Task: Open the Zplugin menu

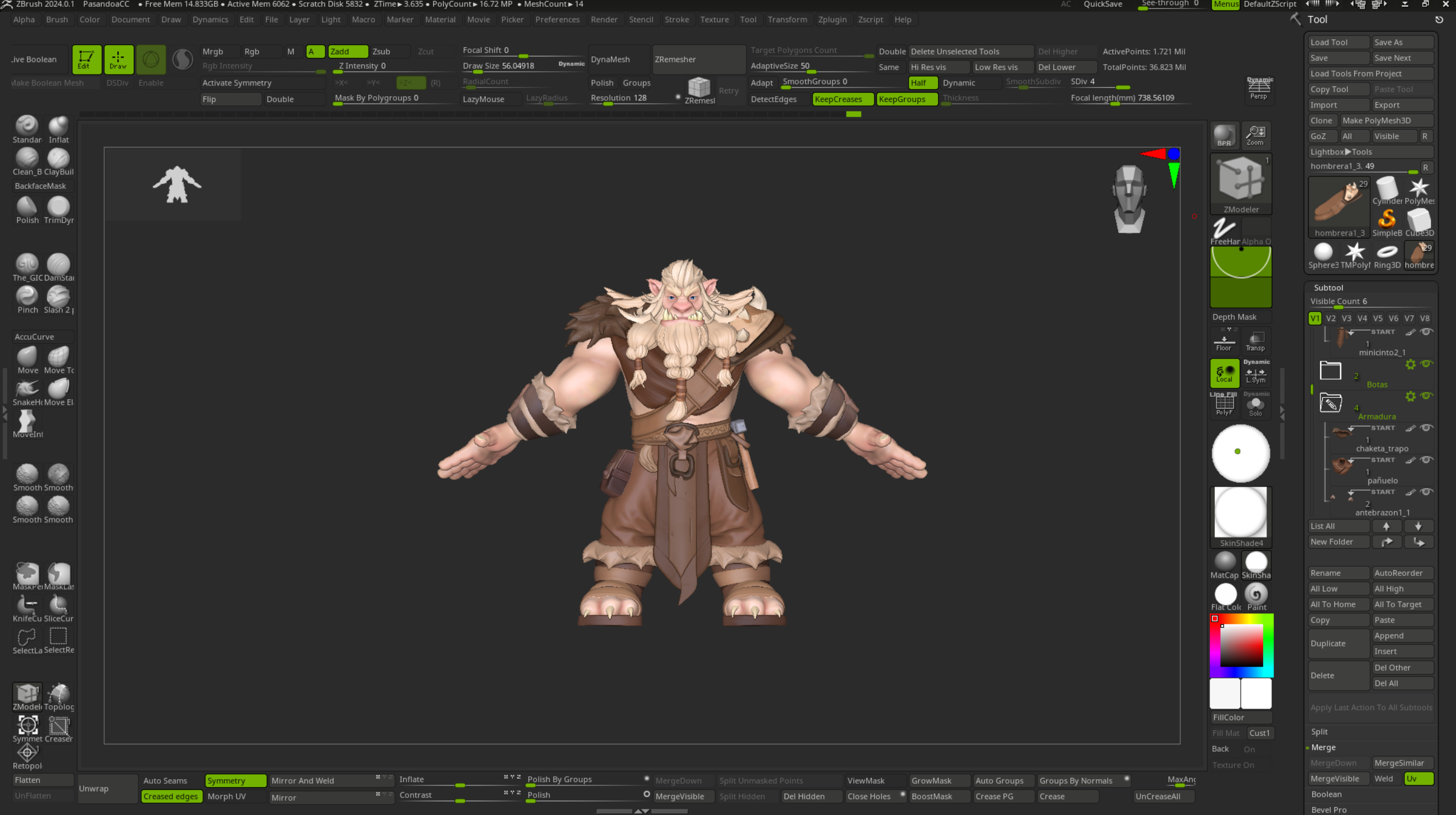Action: (x=832, y=19)
